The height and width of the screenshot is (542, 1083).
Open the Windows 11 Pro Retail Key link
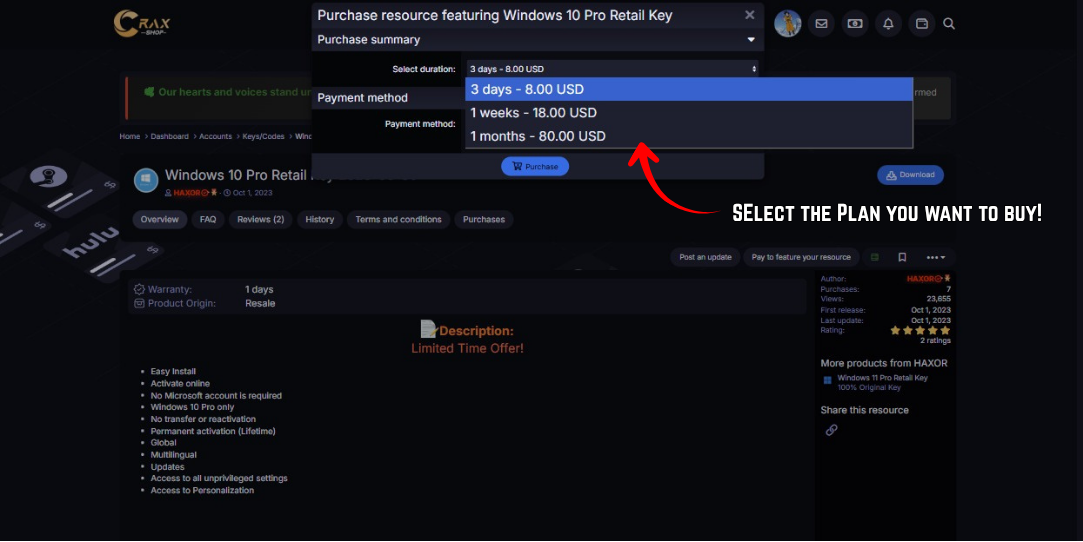pyautogui.click(x=882, y=378)
